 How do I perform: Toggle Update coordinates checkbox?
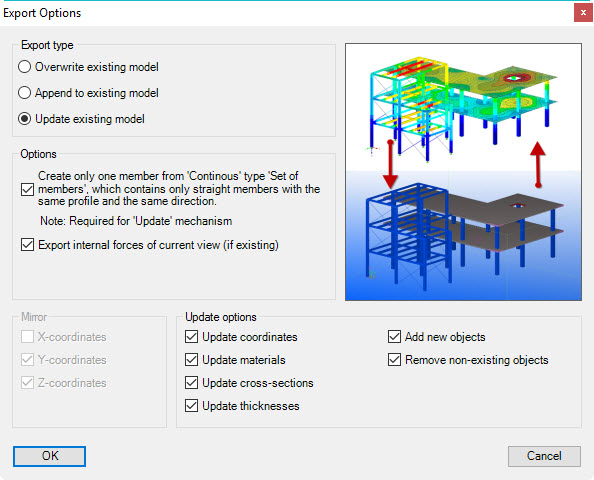[x=191, y=336]
